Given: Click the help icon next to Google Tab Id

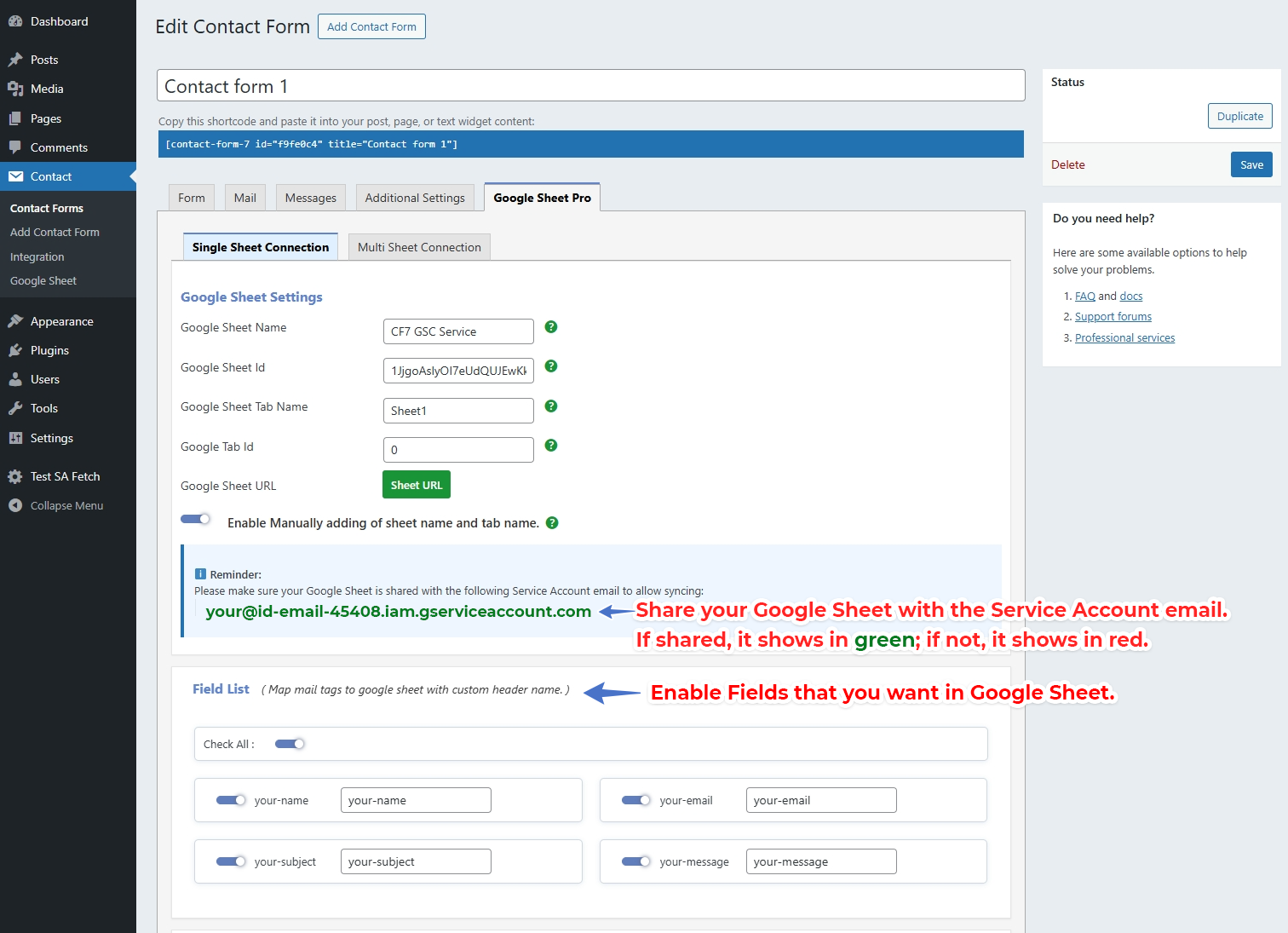Looking at the screenshot, I should pyautogui.click(x=550, y=446).
